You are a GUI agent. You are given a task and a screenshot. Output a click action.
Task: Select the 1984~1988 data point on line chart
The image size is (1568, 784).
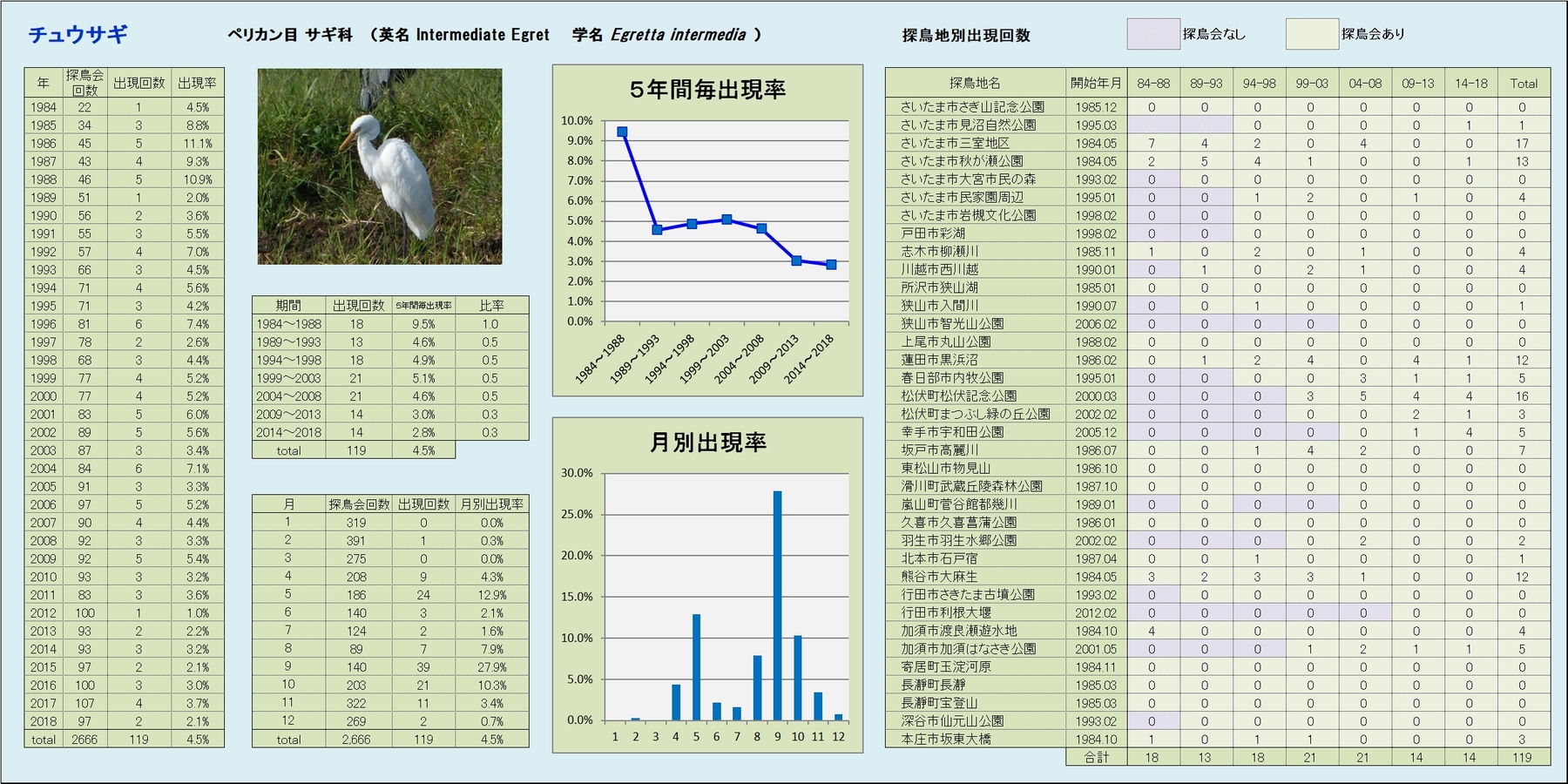pyautogui.click(x=622, y=132)
